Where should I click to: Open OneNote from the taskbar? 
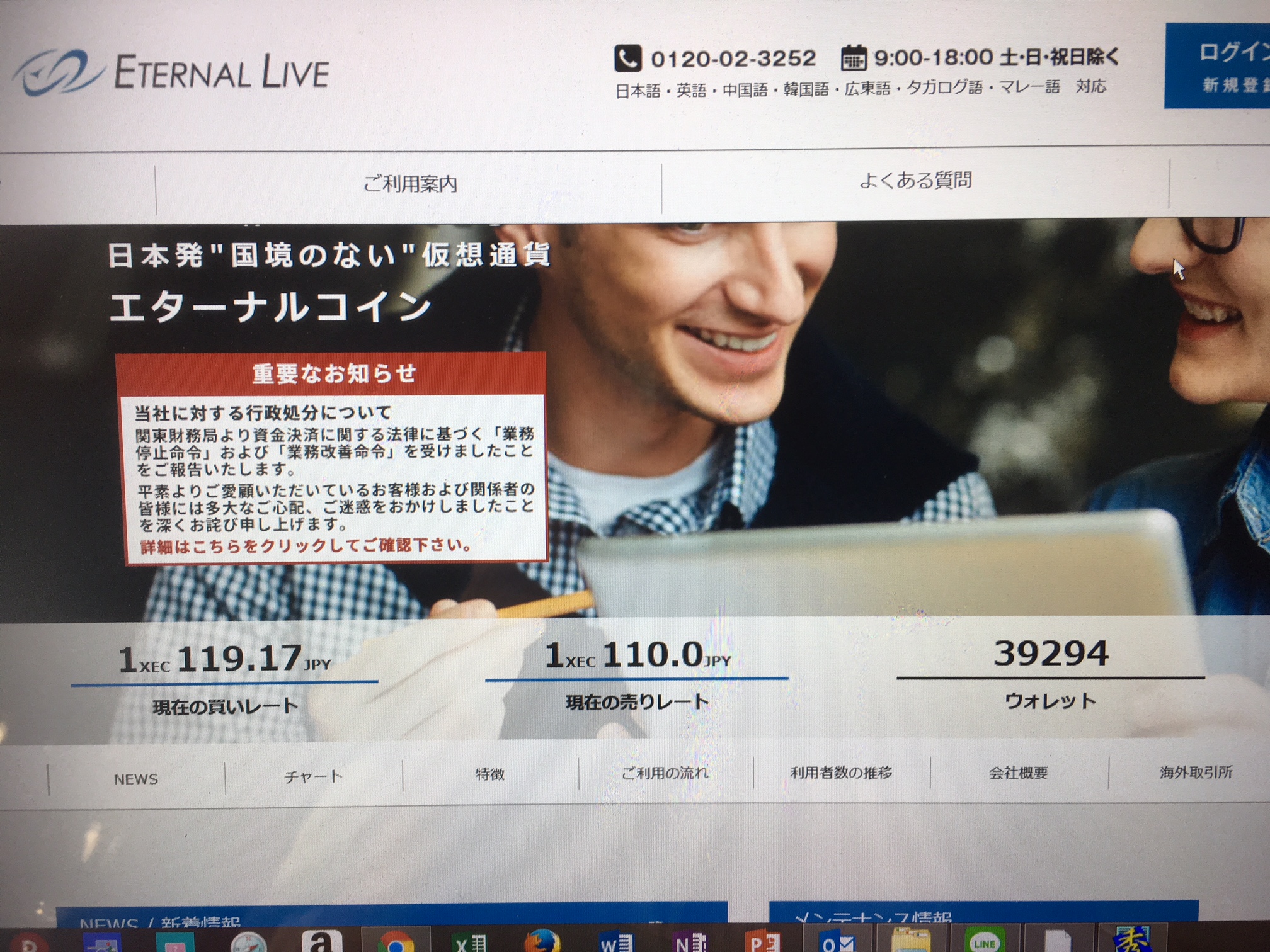point(690,941)
